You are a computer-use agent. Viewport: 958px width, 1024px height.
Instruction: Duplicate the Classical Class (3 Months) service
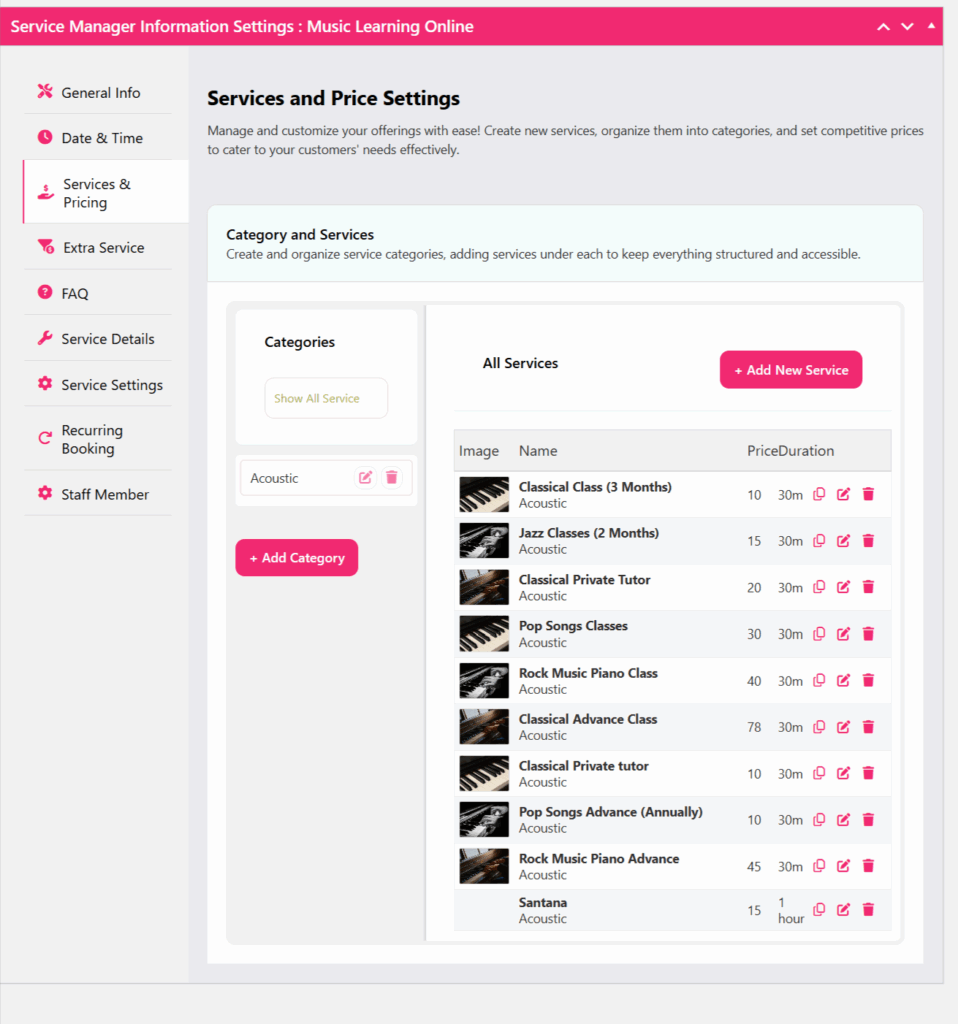click(819, 494)
